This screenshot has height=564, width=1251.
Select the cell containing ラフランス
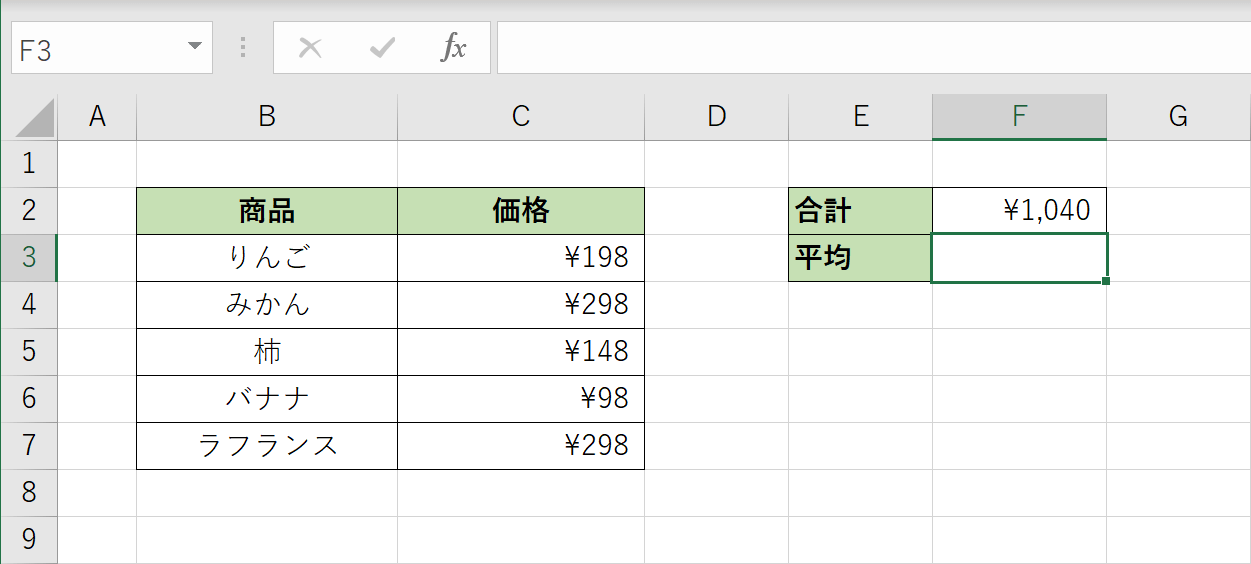266,445
